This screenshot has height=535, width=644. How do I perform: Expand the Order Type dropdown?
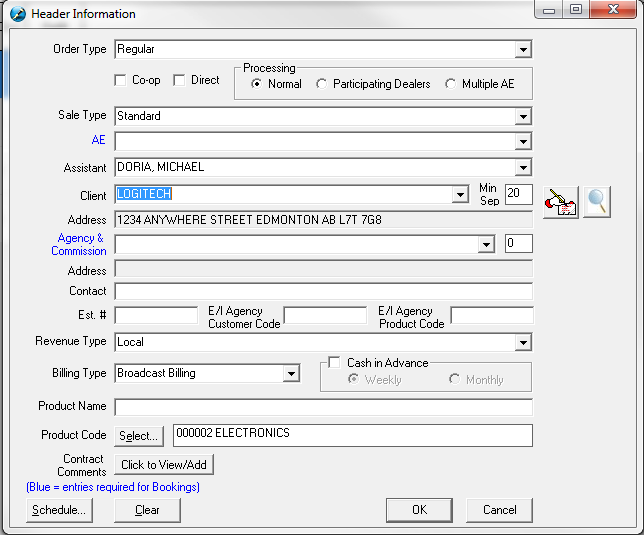tap(523, 49)
